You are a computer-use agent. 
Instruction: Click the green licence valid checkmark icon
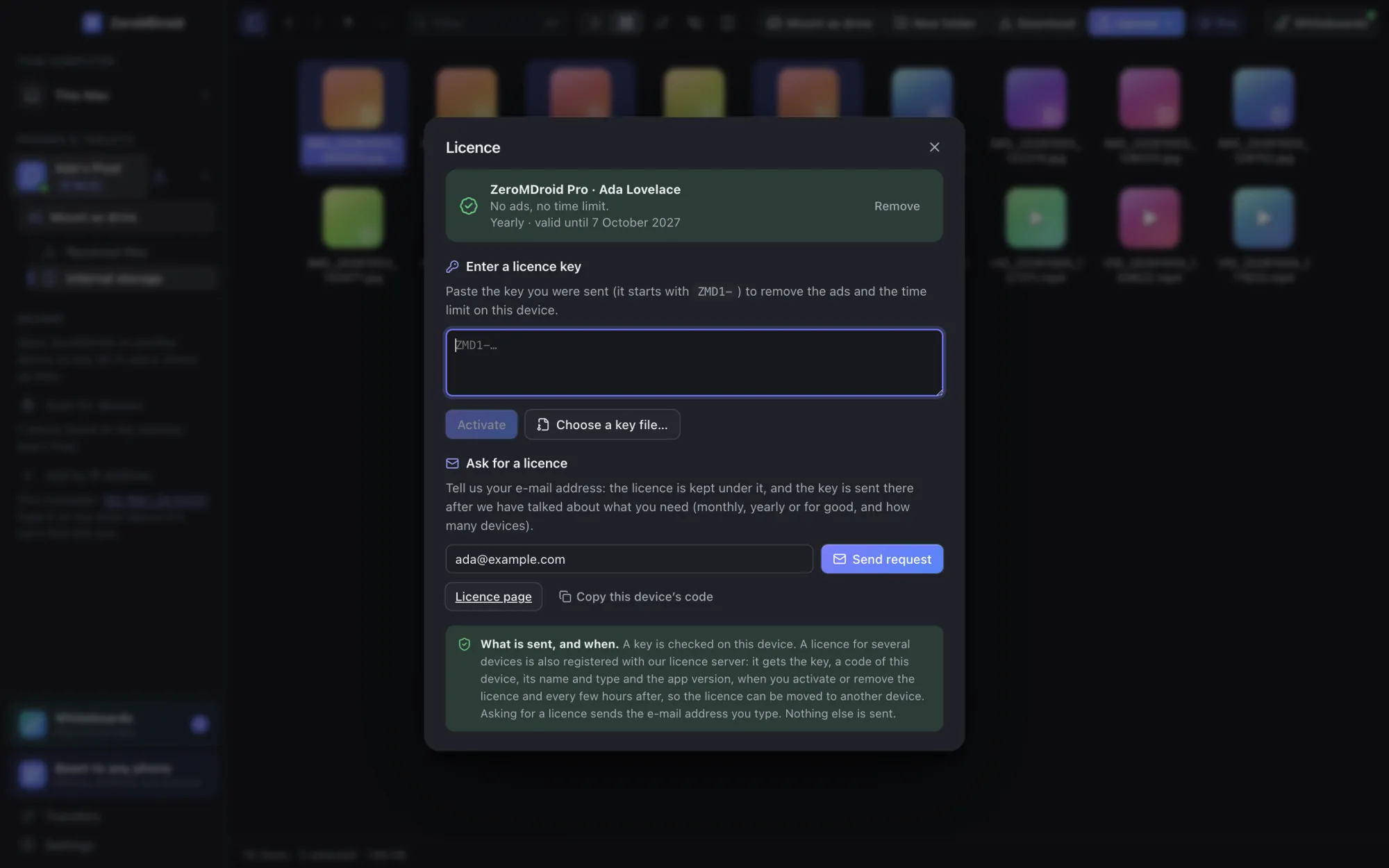click(469, 206)
